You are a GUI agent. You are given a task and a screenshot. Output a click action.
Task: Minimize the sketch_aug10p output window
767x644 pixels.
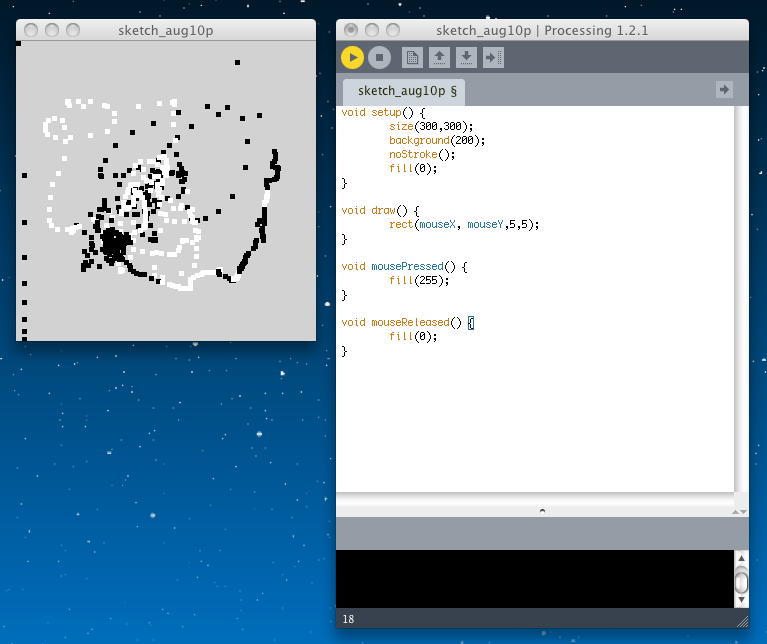point(52,30)
